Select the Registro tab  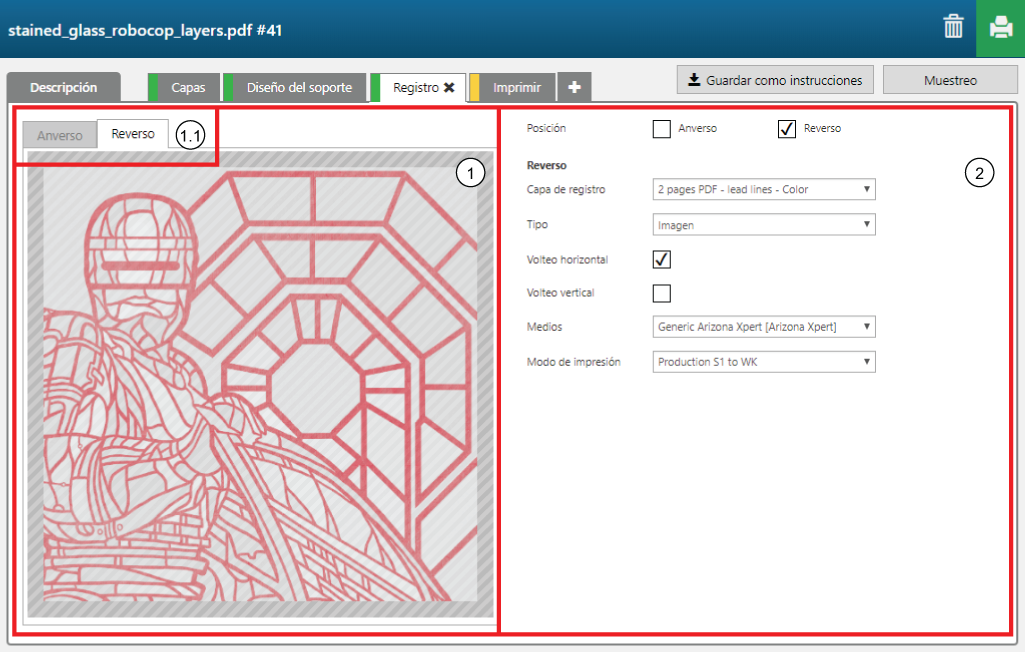[416, 88]
